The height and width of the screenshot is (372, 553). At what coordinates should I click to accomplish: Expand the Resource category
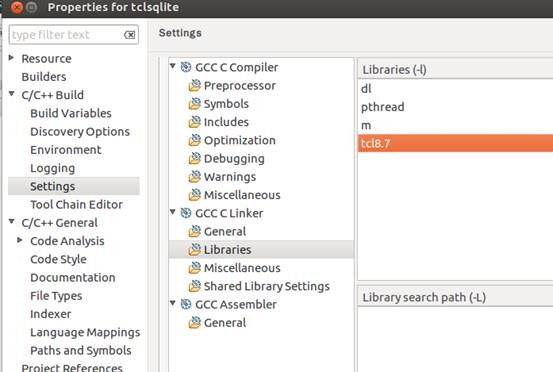coord(11,57)
